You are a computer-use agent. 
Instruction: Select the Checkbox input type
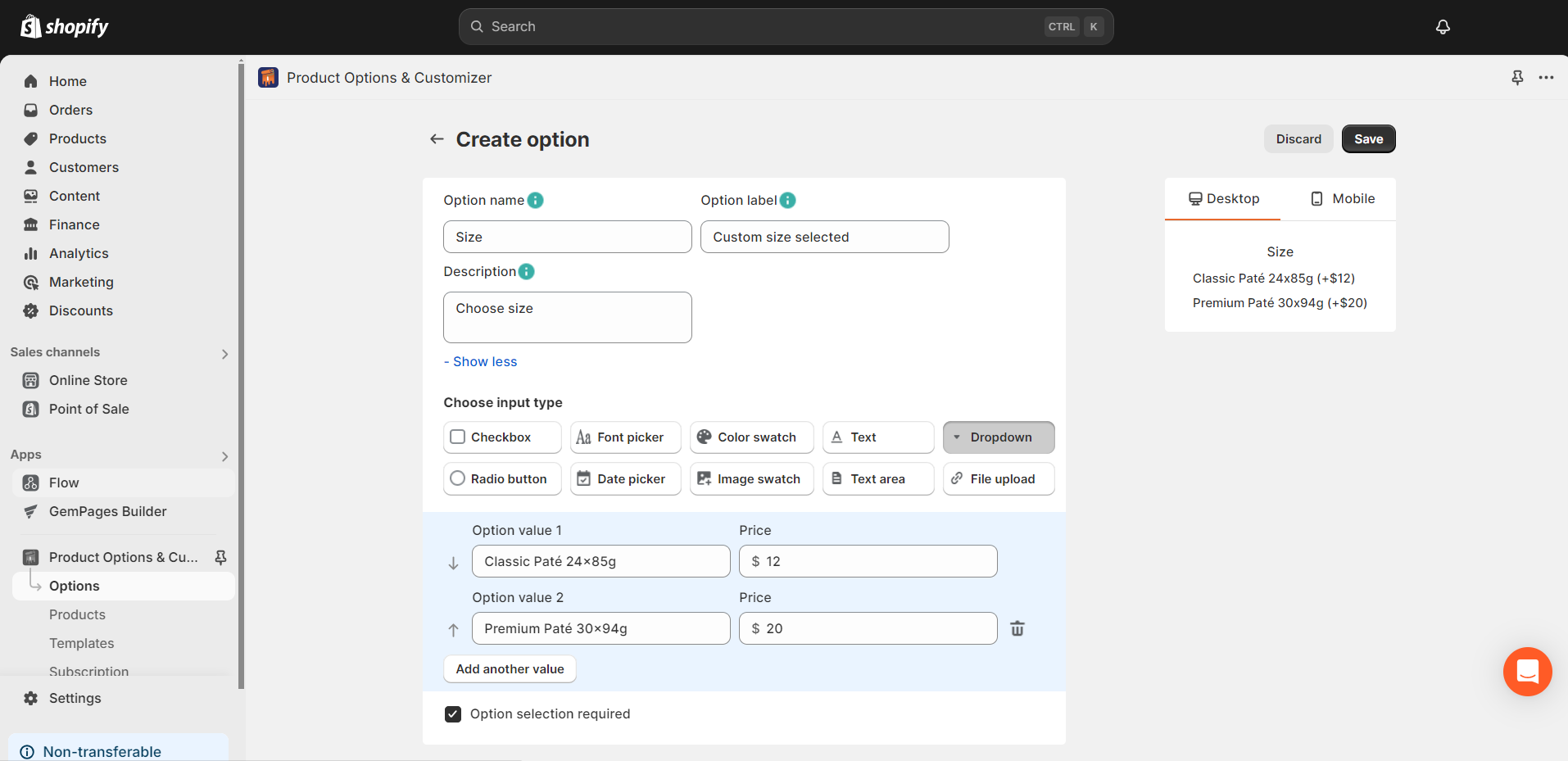501,437
